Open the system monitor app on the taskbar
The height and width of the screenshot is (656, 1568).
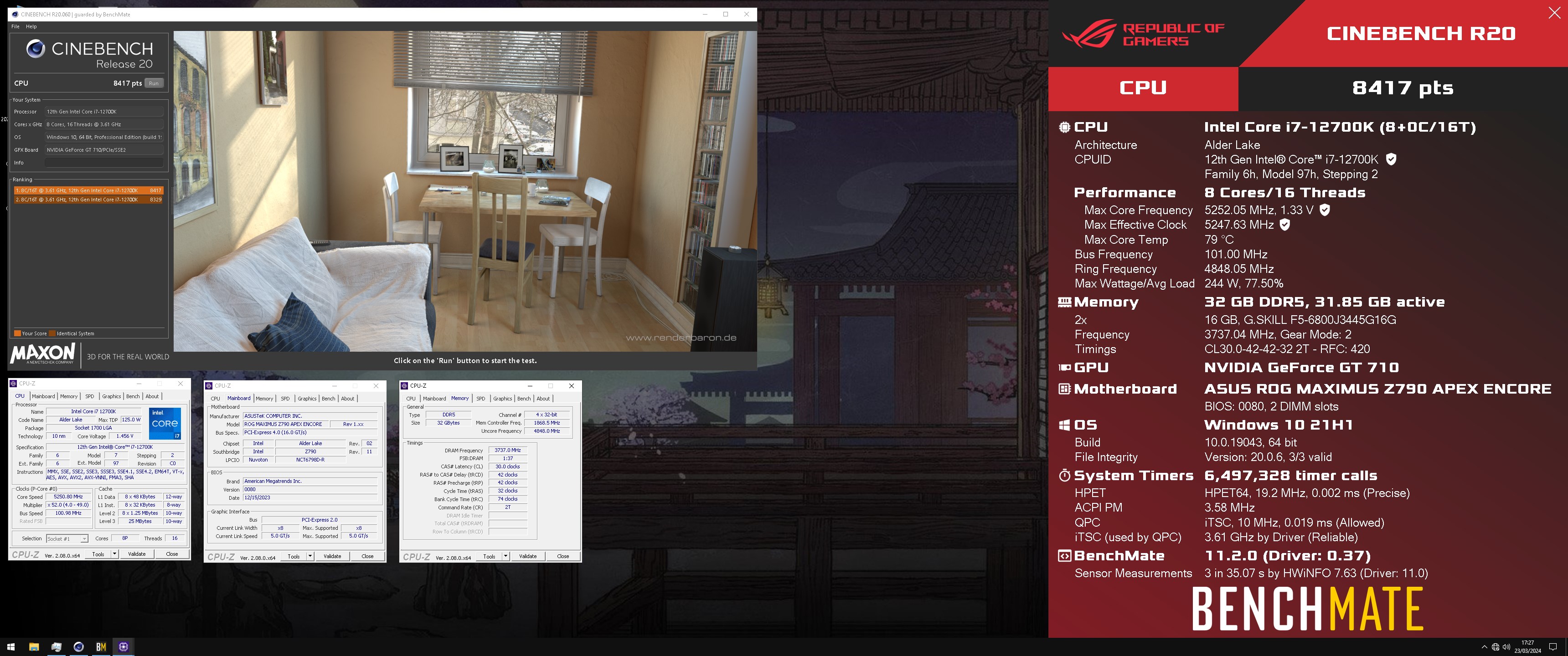(x=56, y=647)
